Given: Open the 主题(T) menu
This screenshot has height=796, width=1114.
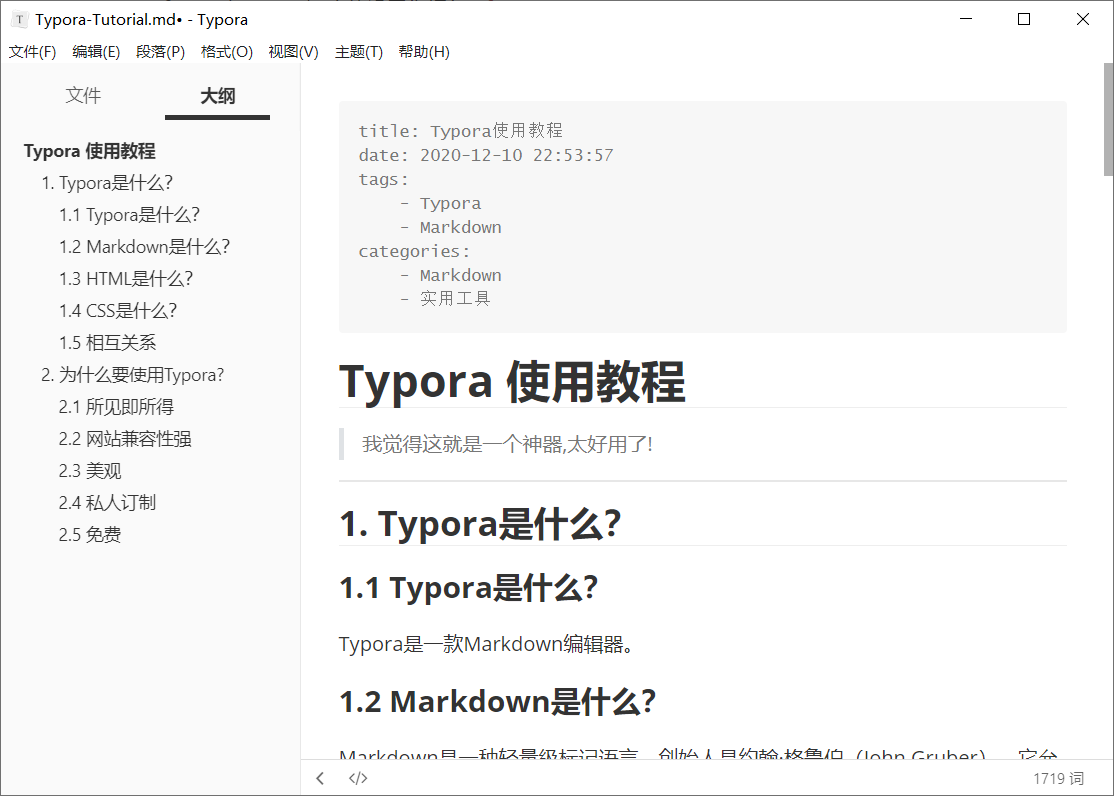Looking at the screenshot, I should 359,52.
